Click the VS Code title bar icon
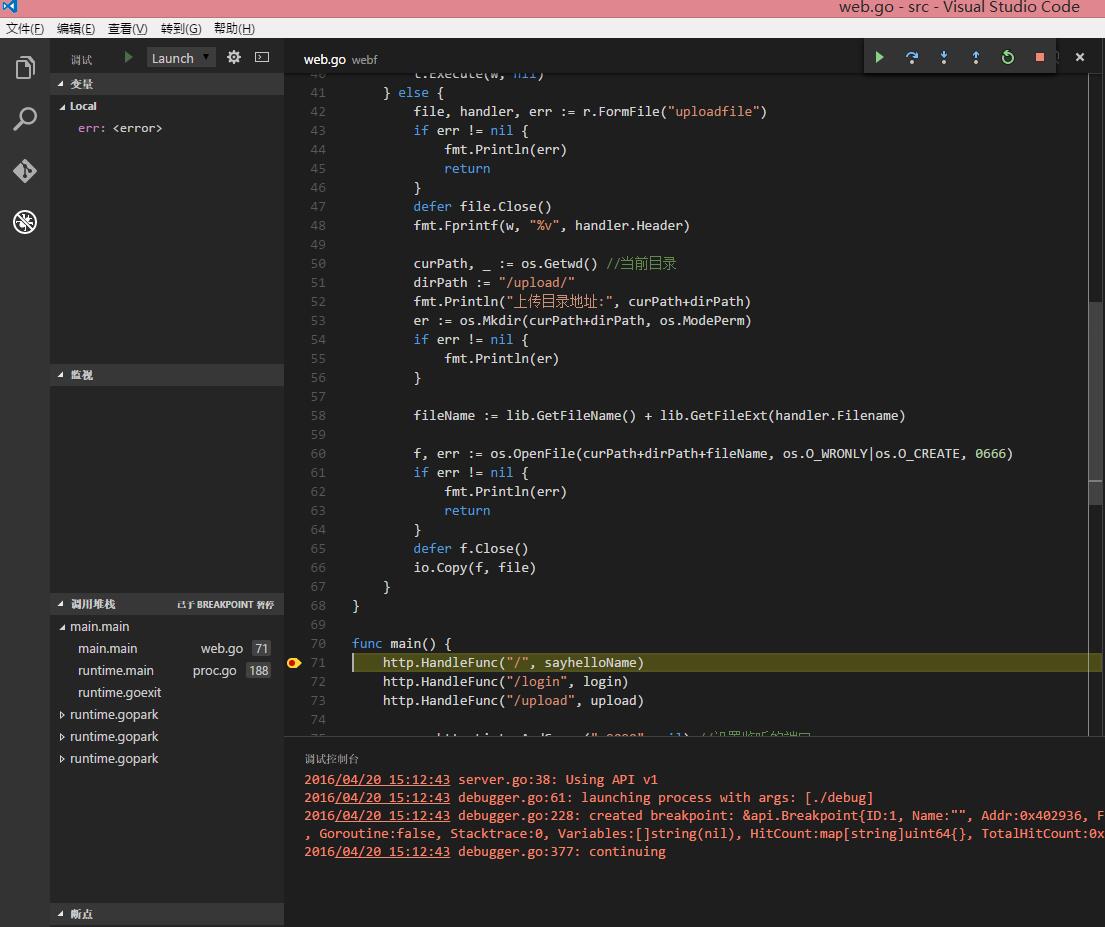The width and height of the screenshot is (1105, 927). 9,6
